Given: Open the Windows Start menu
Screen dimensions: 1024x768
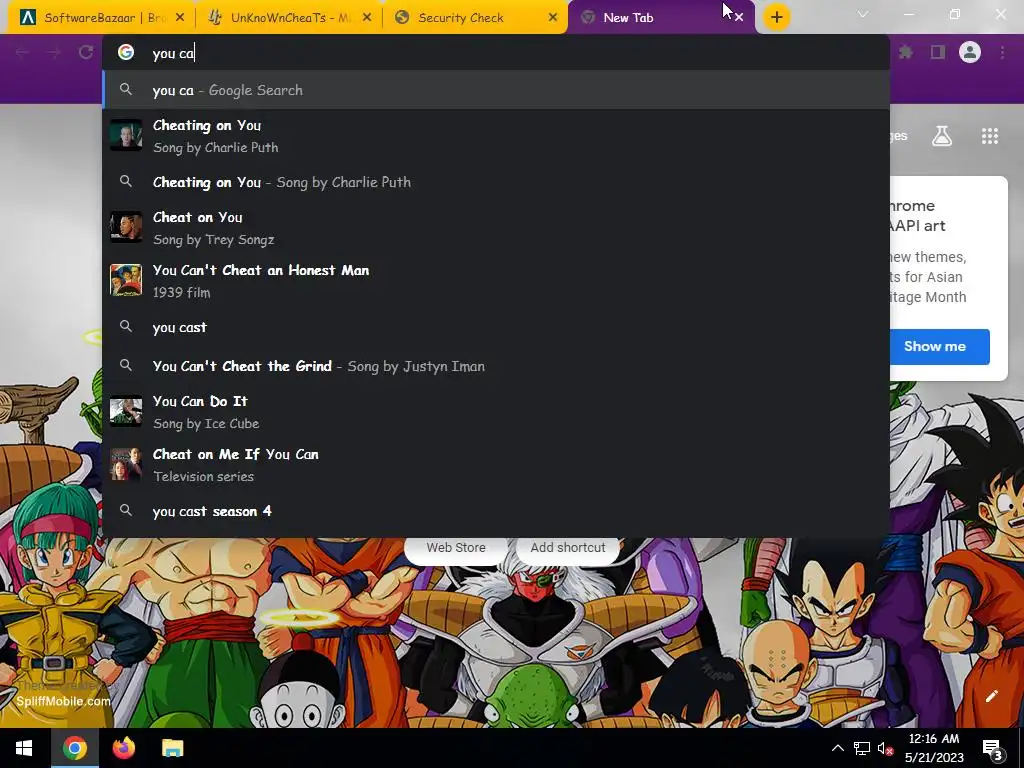Looking at the screenshot, I should 24,748.
